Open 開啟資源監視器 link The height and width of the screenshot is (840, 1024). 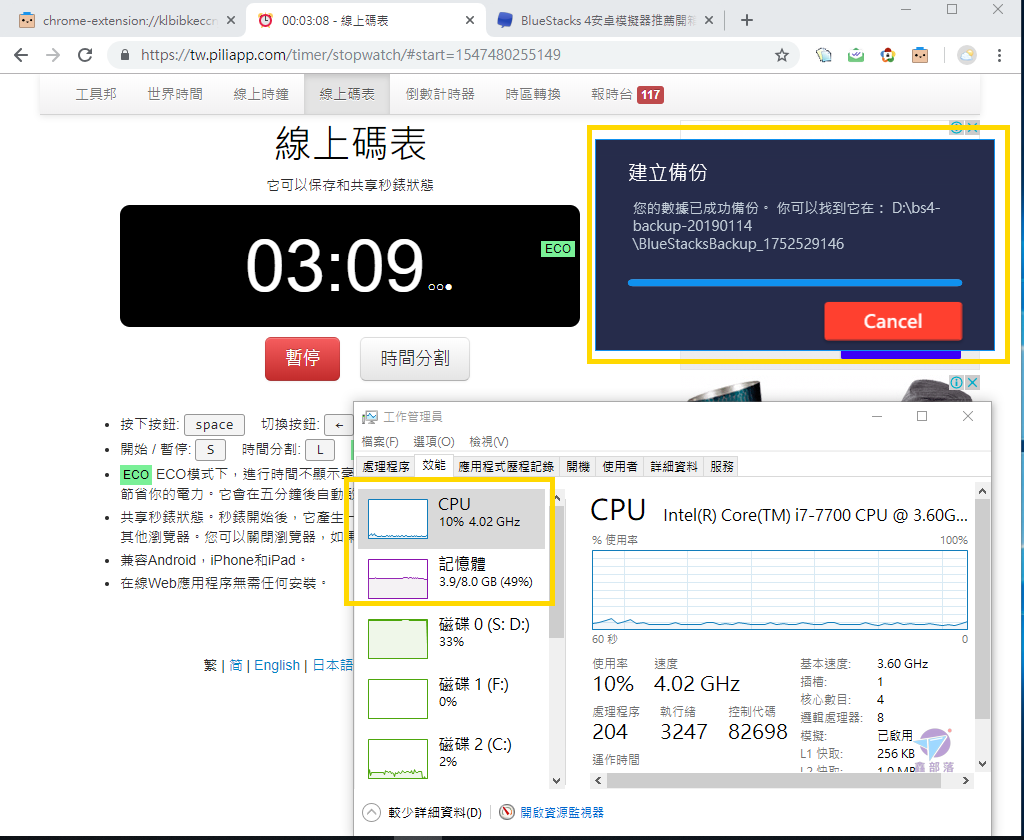pyautogui.click(x=562, y=812)
